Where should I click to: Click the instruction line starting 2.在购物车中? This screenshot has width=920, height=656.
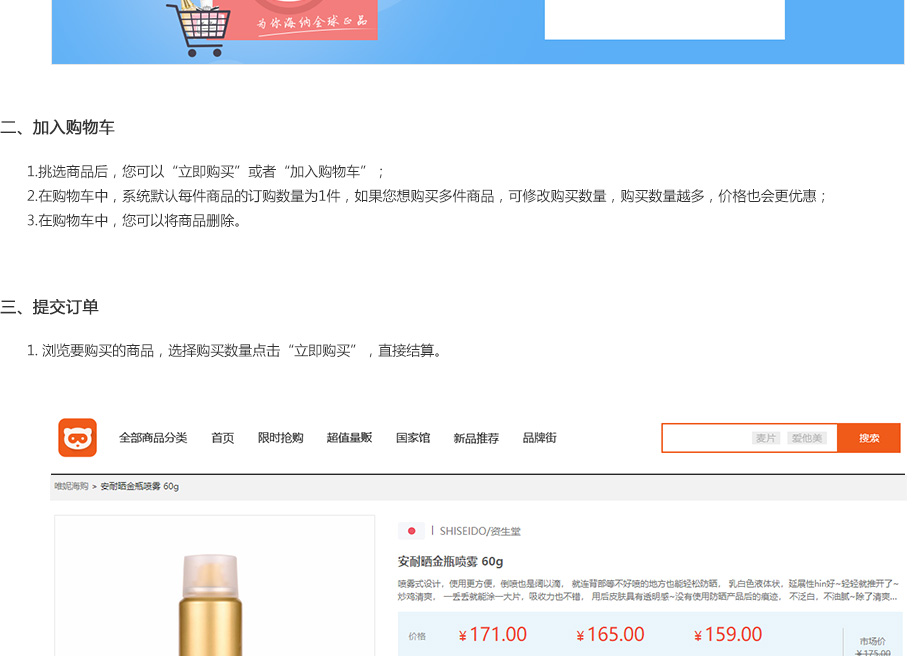(427, 196)
